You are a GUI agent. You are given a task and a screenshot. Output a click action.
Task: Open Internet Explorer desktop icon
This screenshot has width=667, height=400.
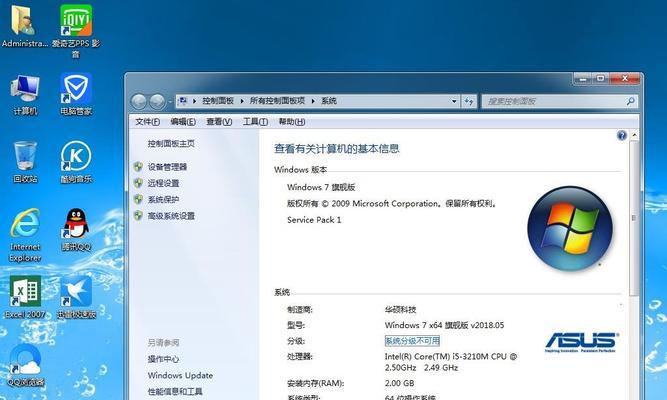coord(25,235)
